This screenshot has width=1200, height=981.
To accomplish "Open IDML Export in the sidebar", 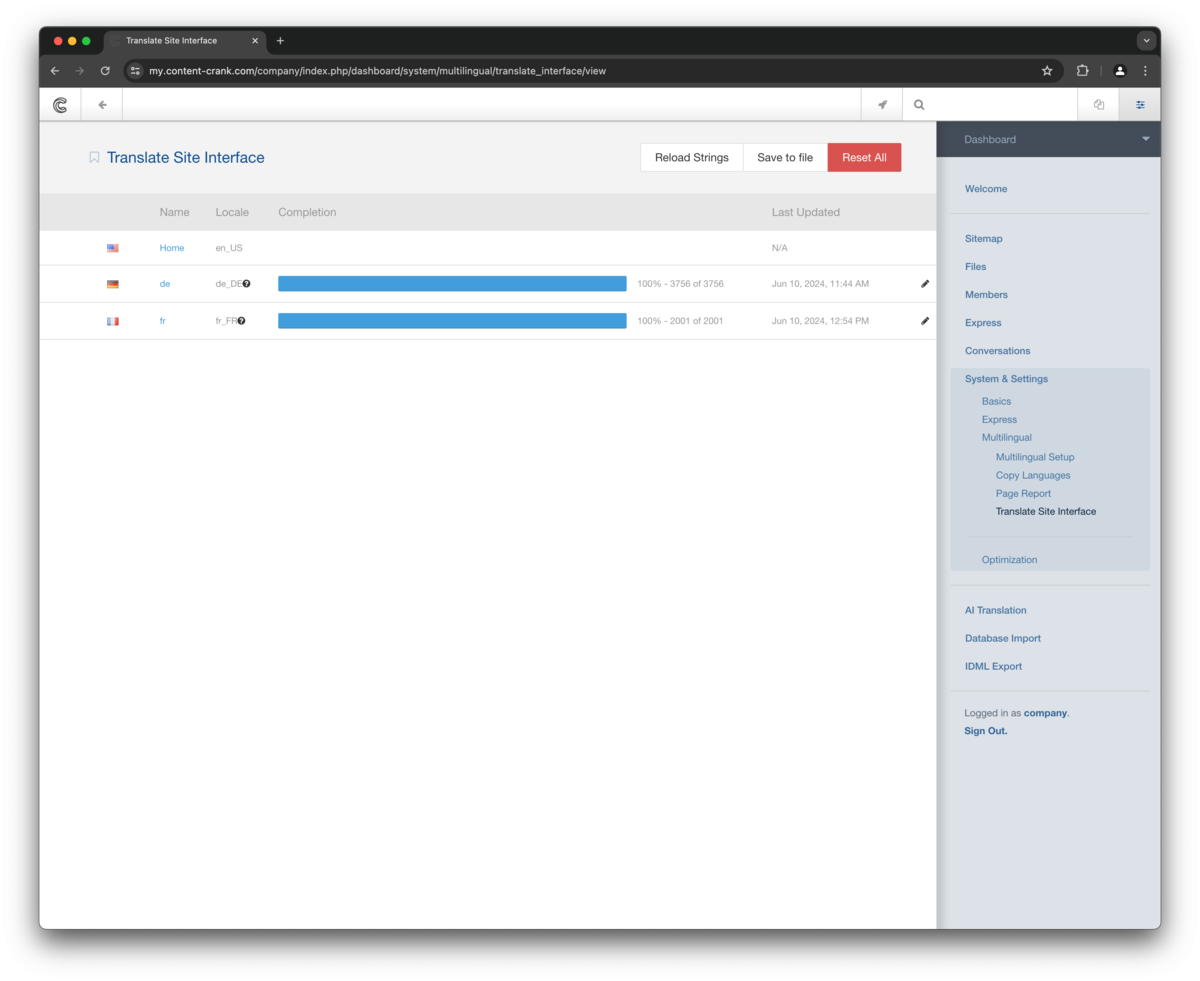I will [x=993, y=666].
